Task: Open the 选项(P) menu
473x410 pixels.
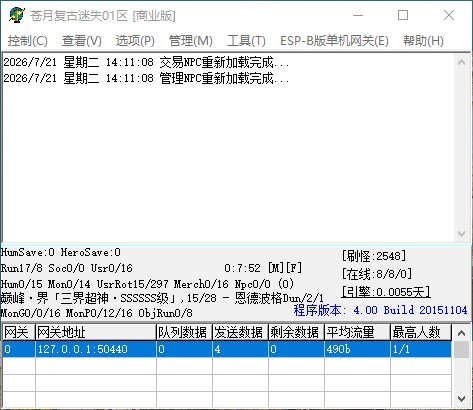Action: tap(135, 41)
